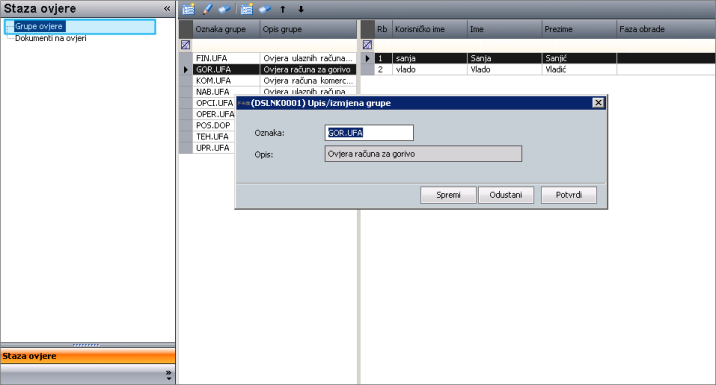The height and width of the screenshot is (385, 716).
Task: Click the Oznaka input field
Action: pos(369,133)
